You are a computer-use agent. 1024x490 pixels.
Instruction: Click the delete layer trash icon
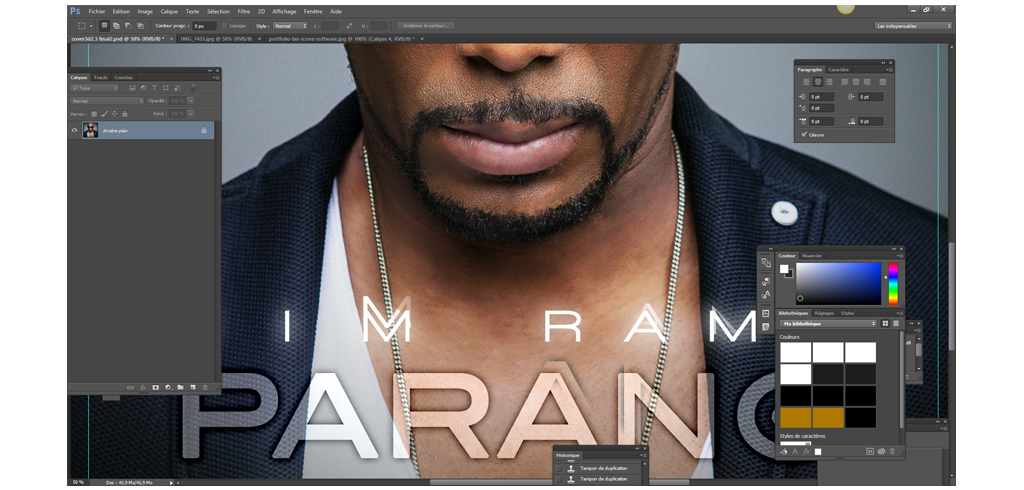point(205,386)
